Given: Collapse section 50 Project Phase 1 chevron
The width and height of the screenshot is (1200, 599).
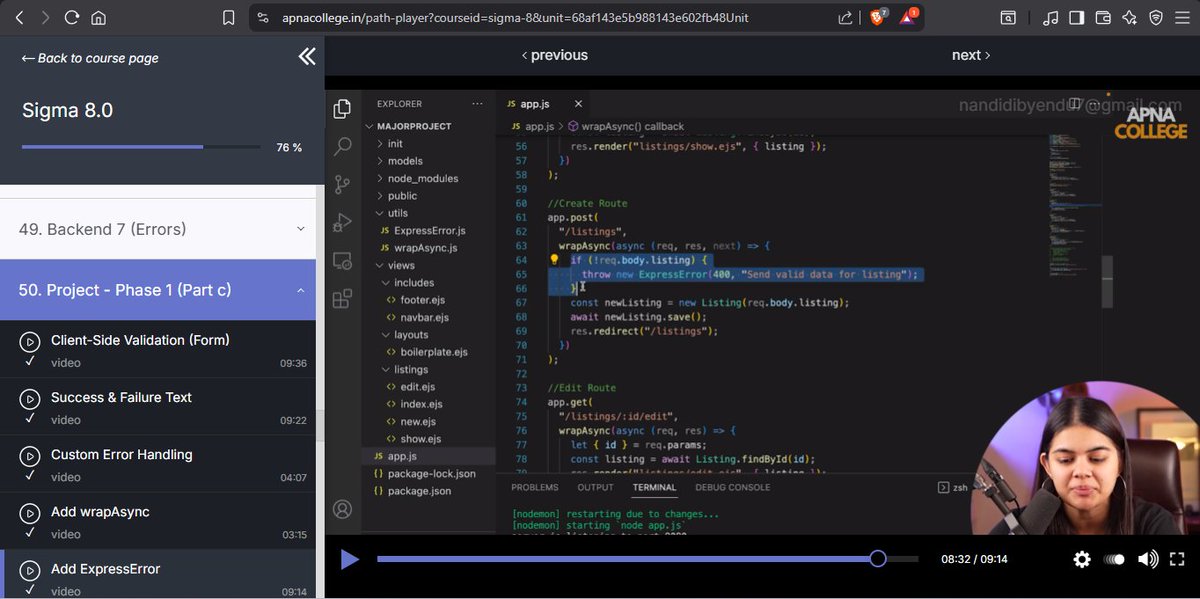Looking at the screenshot, I should 301,289.
